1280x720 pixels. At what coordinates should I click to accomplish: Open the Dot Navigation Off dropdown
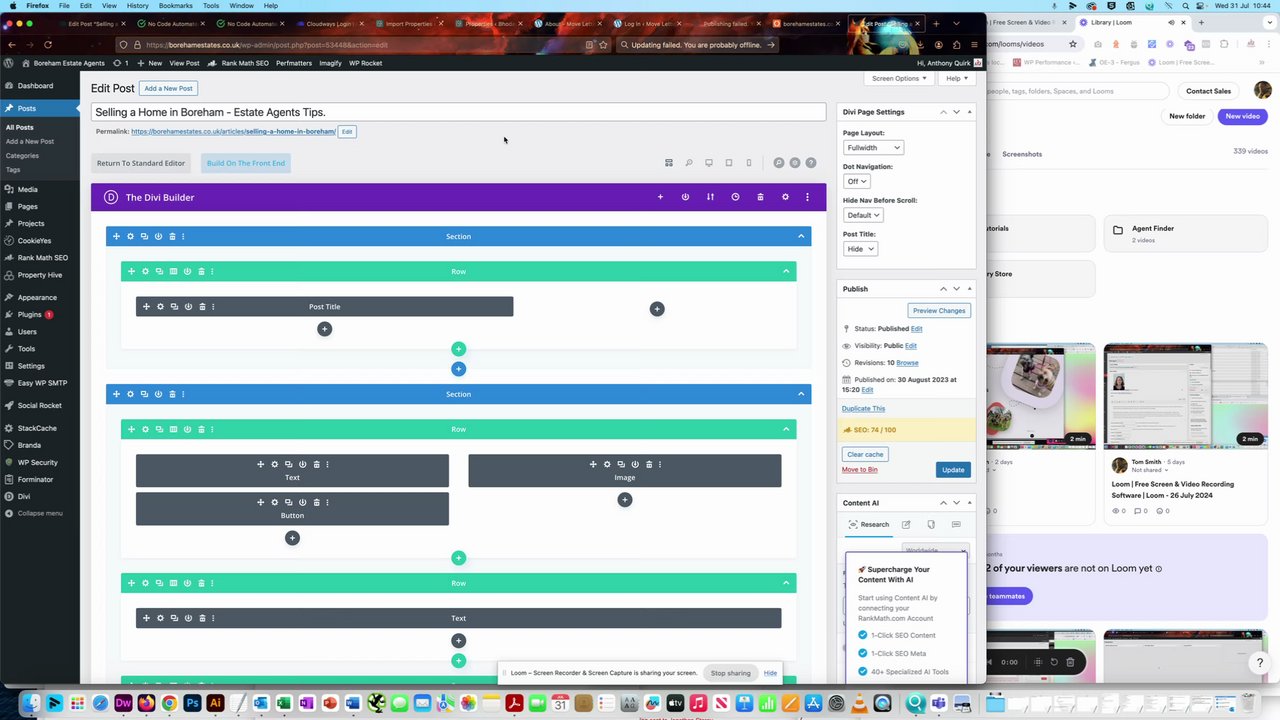(857, 181)
